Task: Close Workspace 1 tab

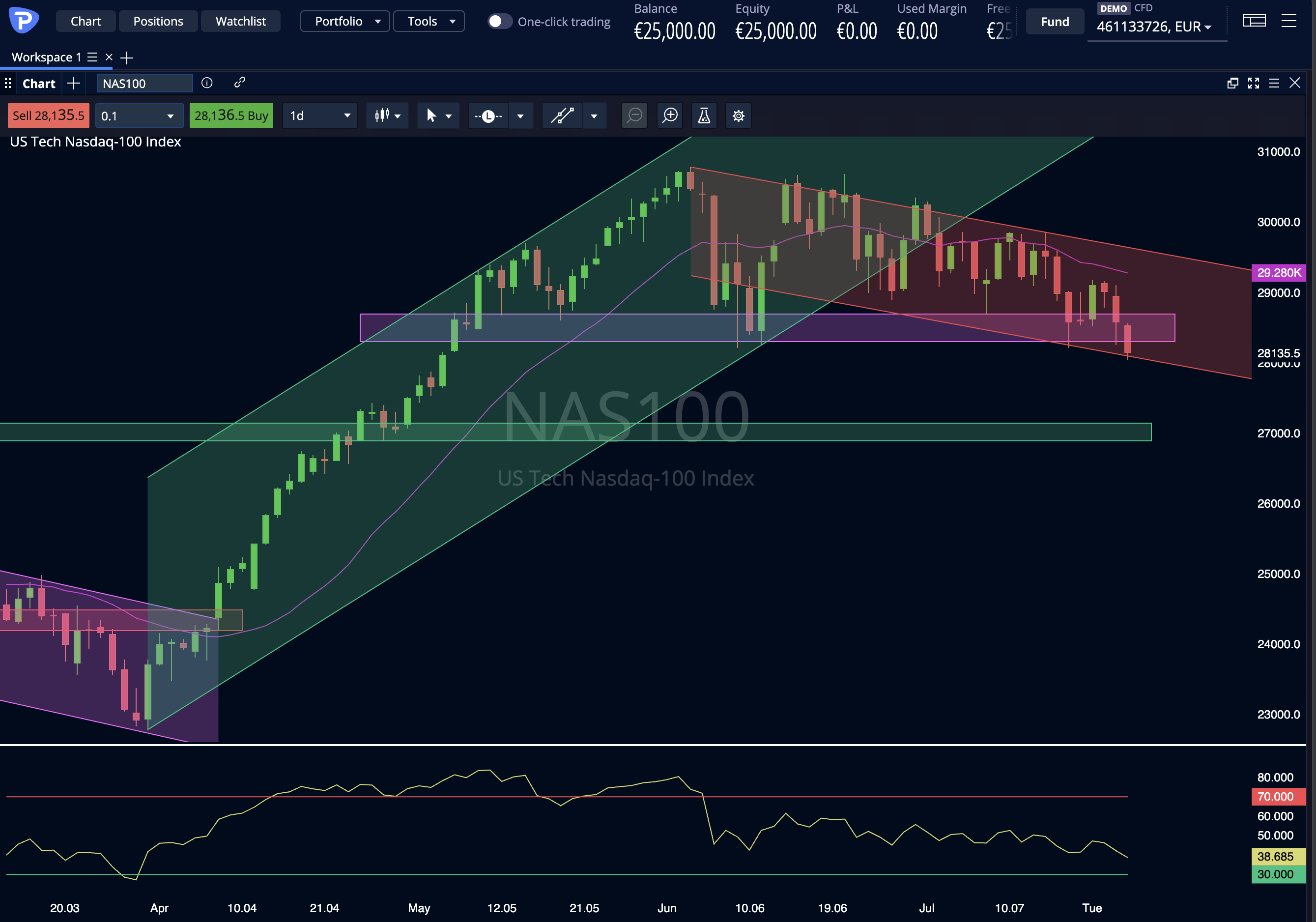Action: pyautogui.click(x=109, y=58)
